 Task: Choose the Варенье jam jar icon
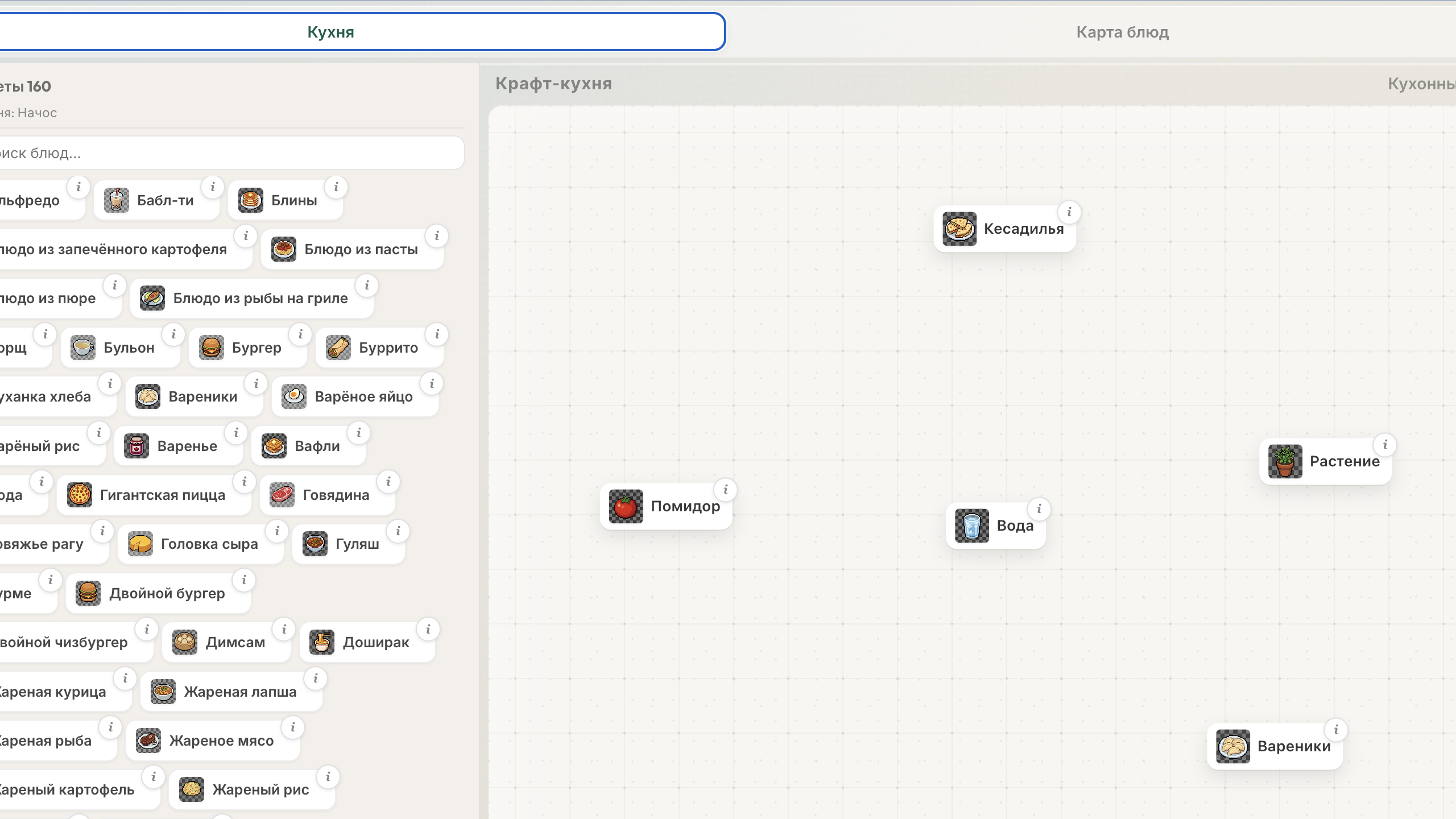136,446
